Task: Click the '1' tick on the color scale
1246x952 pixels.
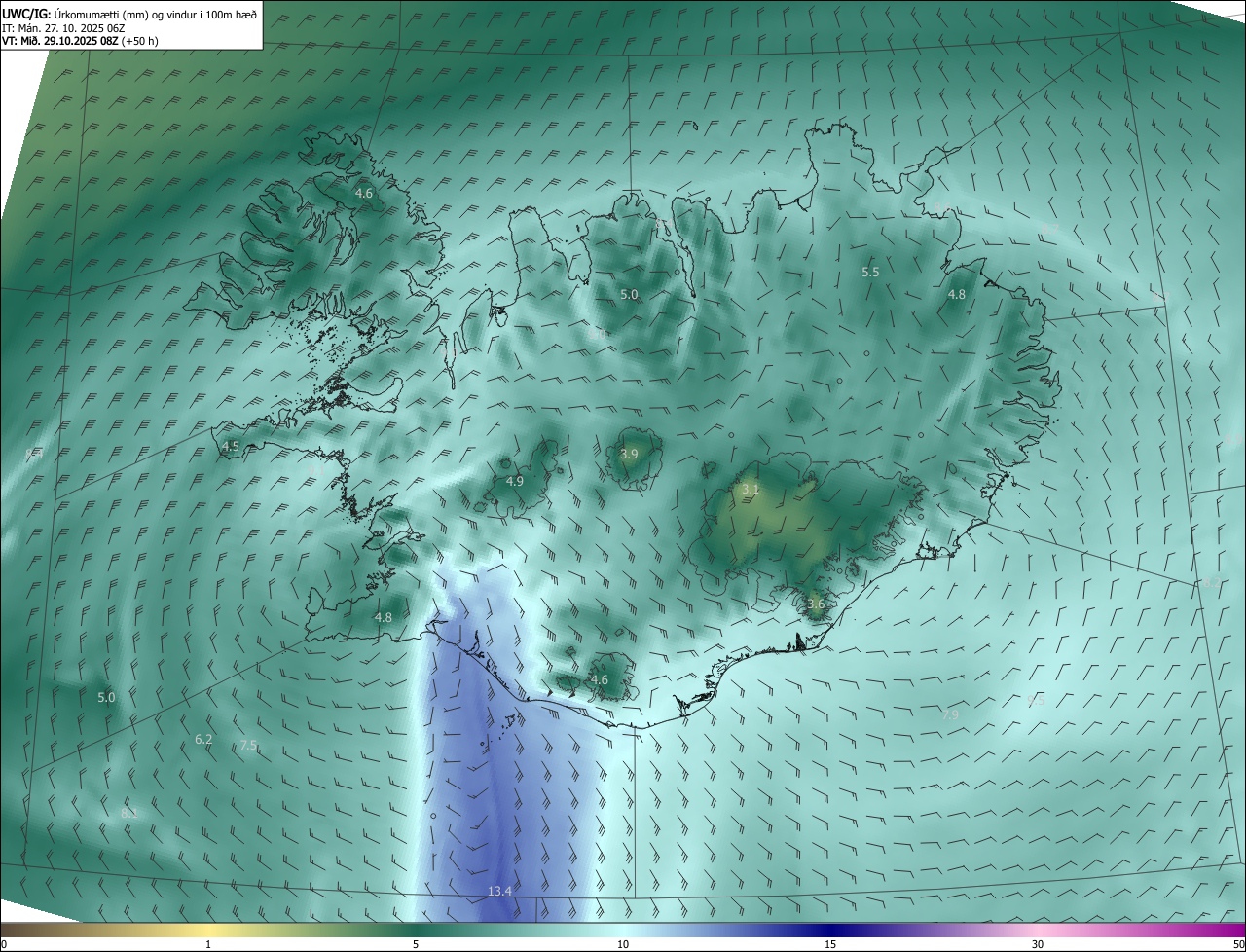Action: 208,944
